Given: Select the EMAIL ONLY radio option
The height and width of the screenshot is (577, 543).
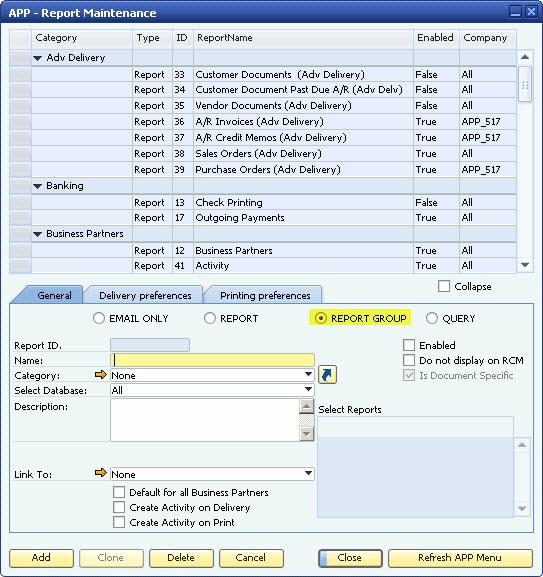Looking at the screenshot, I should pyautogui.click(x=99, y=318).
